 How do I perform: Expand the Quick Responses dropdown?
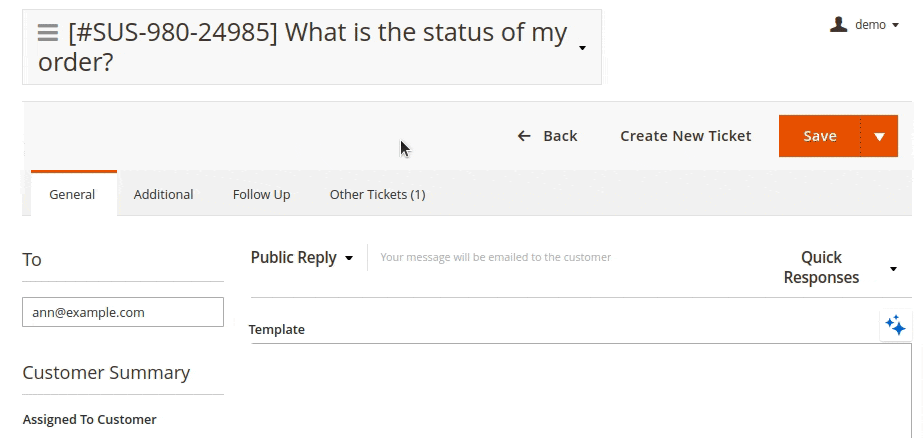pyautogui.click(x=892, y=269)
